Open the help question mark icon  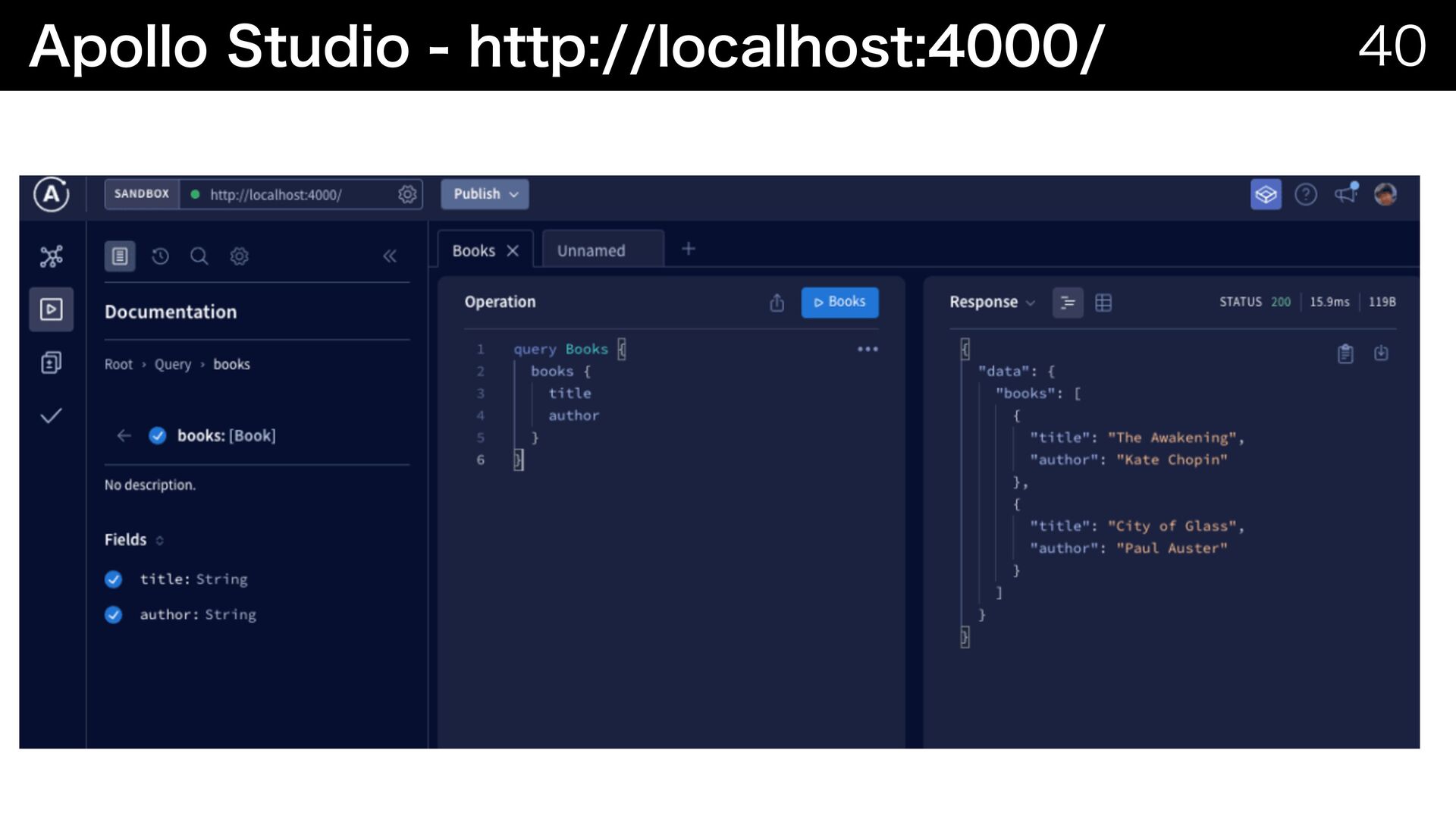tap(1306, 195)
